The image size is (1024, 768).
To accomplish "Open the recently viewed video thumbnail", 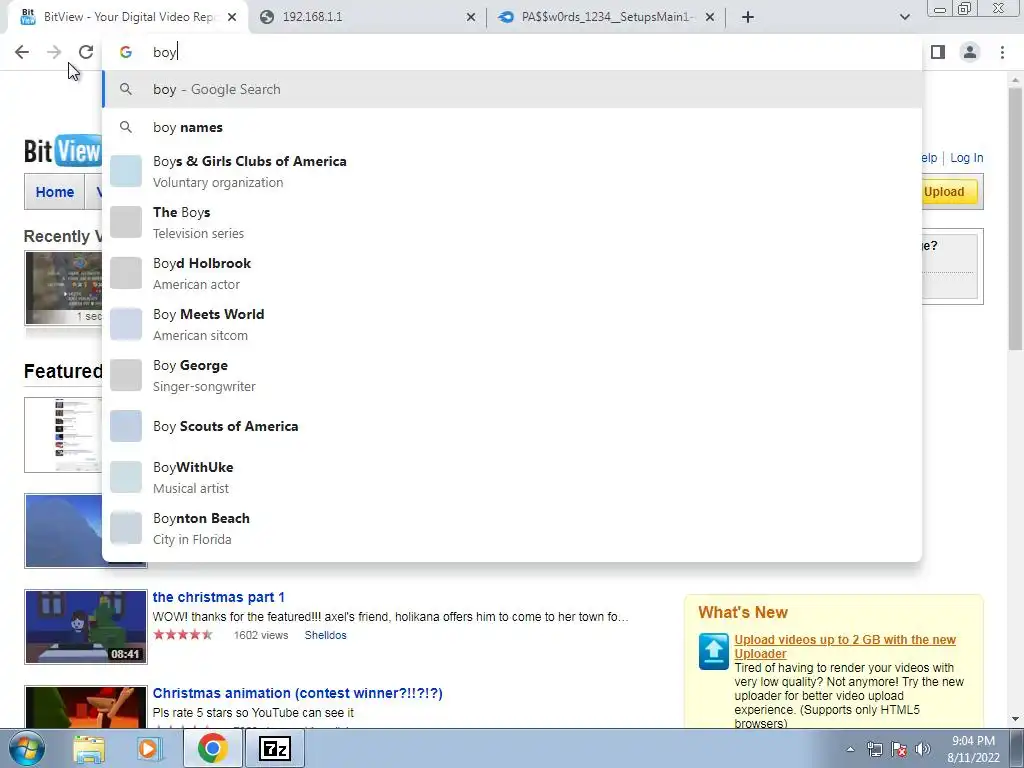I will click(x=63, y=287).
